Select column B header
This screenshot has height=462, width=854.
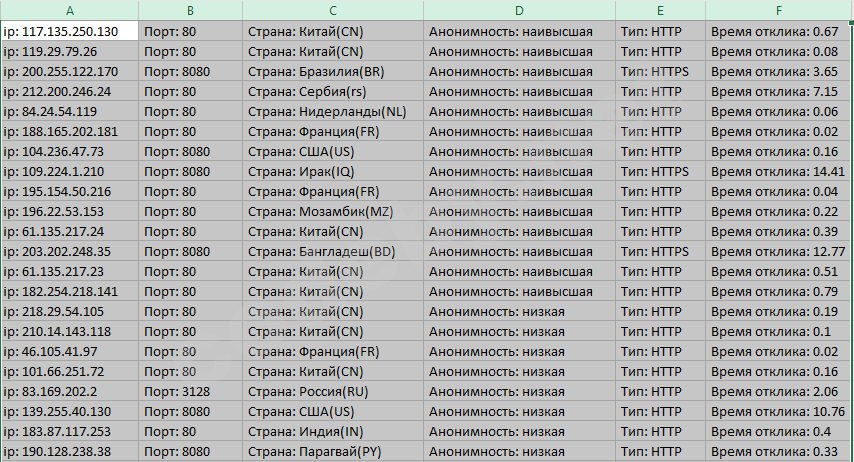coord(189,10)
